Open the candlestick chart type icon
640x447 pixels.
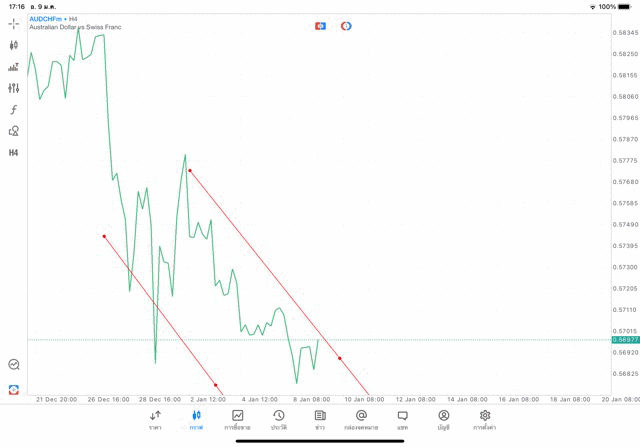point(13,45)
